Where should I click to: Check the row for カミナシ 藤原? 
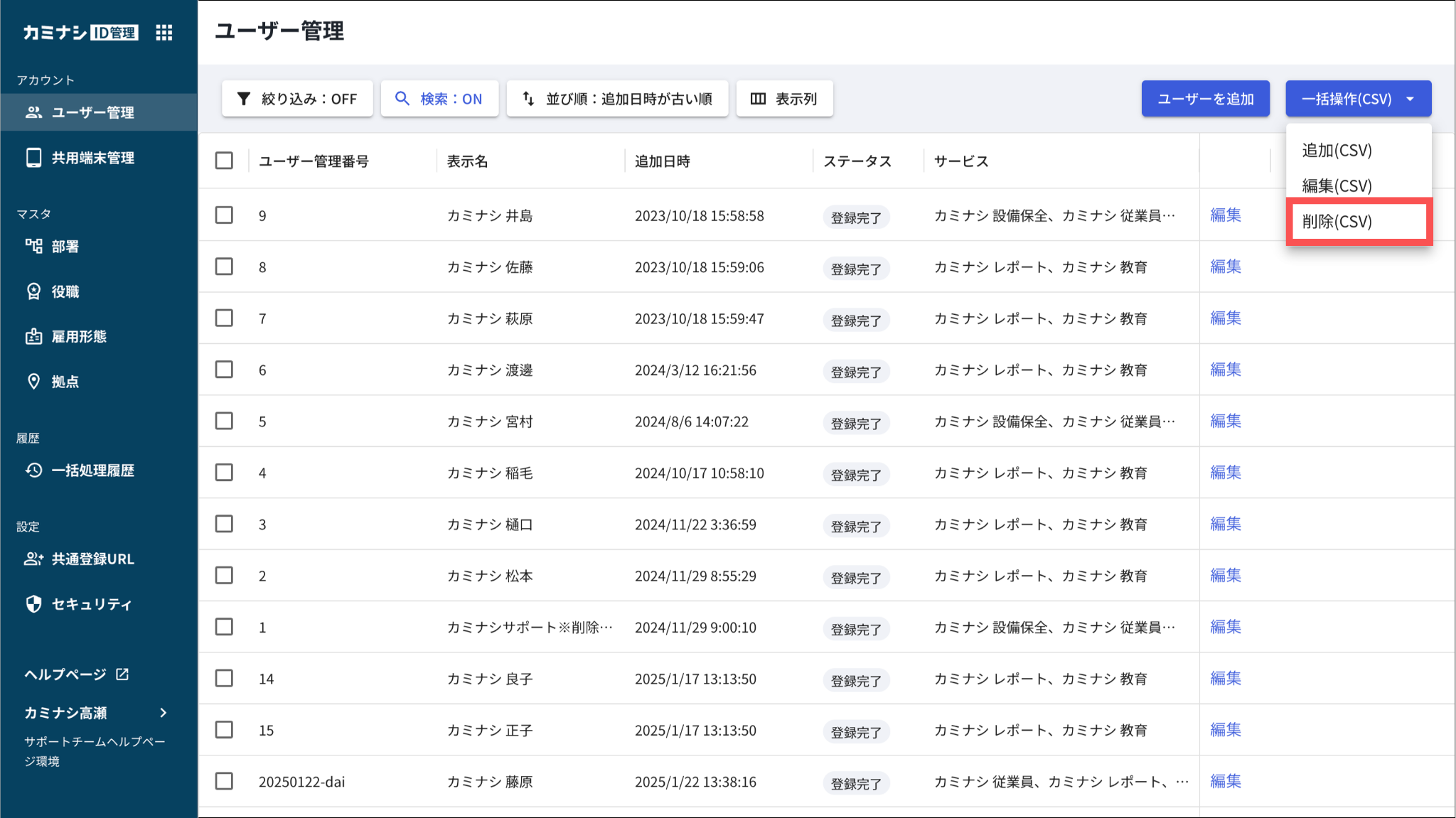tap(224, 781)
